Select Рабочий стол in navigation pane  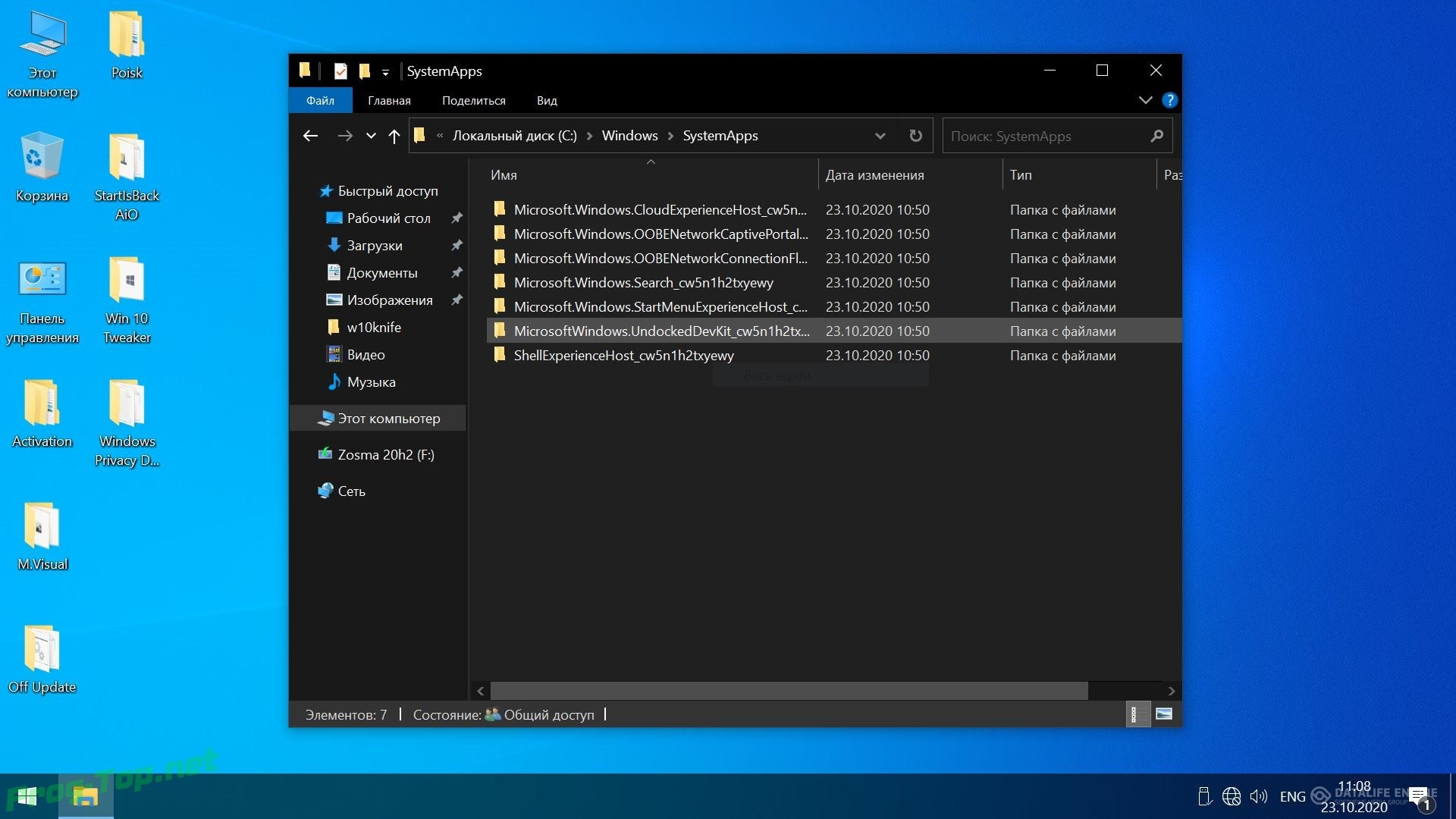pyautogui.click(x=379, y=218)
